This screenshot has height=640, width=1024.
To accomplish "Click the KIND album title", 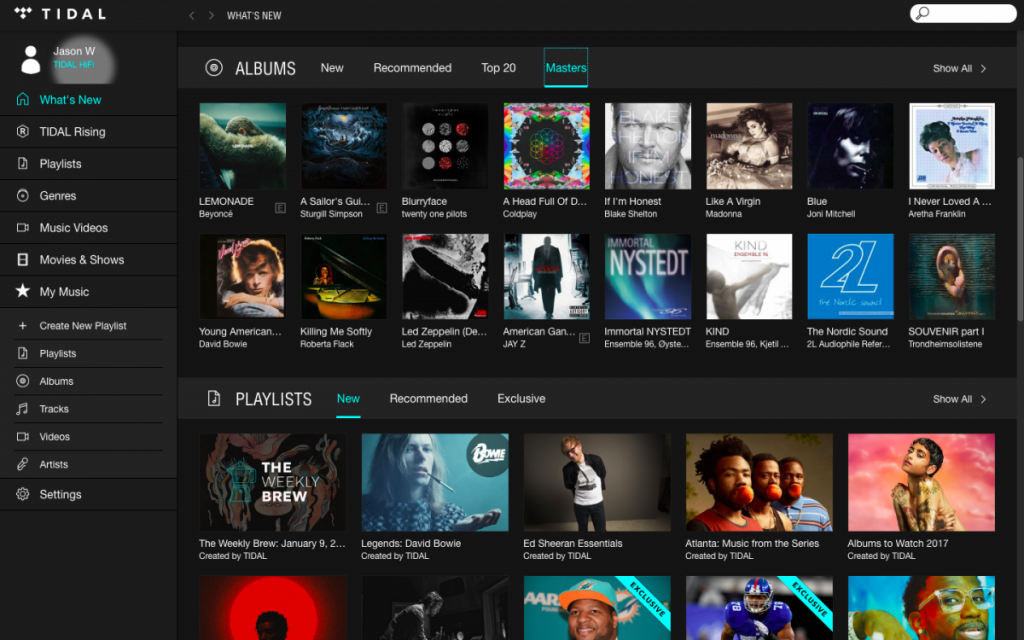I will click(x=717, y=331).
